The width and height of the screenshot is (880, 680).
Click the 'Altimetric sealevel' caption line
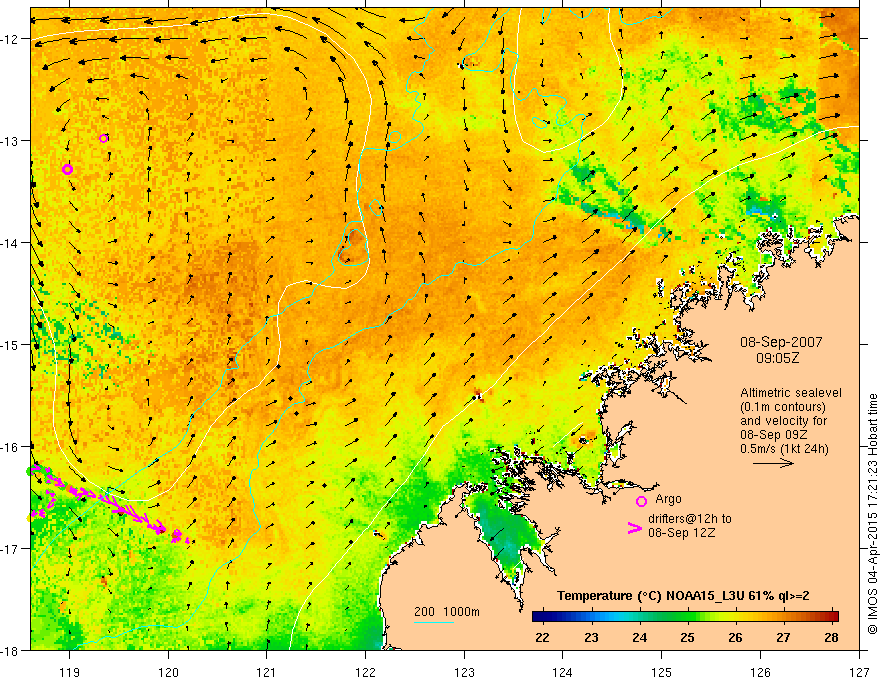pyautogui.click(x=791, y=393)
